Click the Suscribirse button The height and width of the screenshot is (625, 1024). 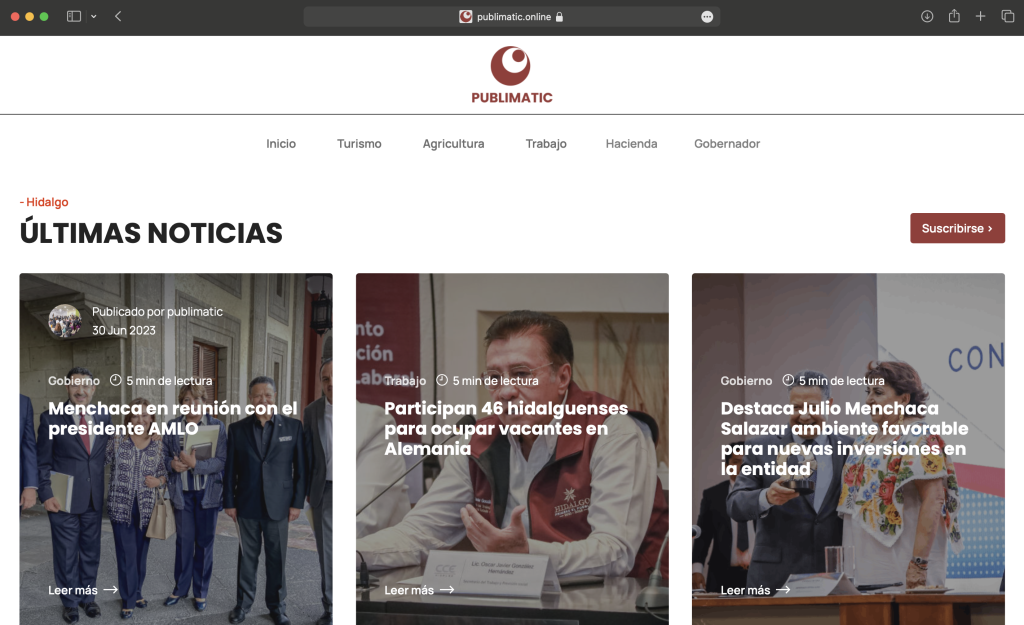(957, 228)
